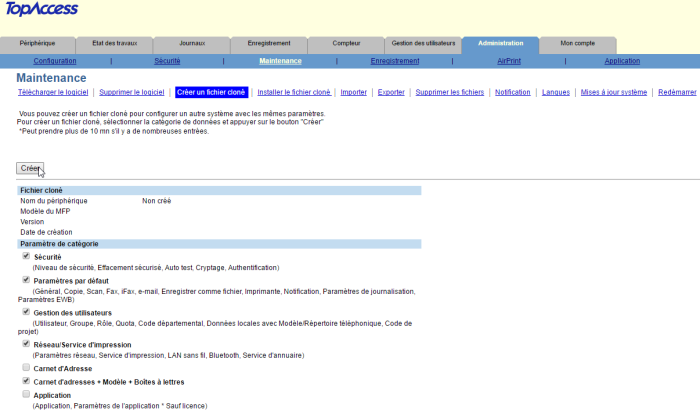Toggle the Paramètres par défaut checkbox

click(26, 280)
